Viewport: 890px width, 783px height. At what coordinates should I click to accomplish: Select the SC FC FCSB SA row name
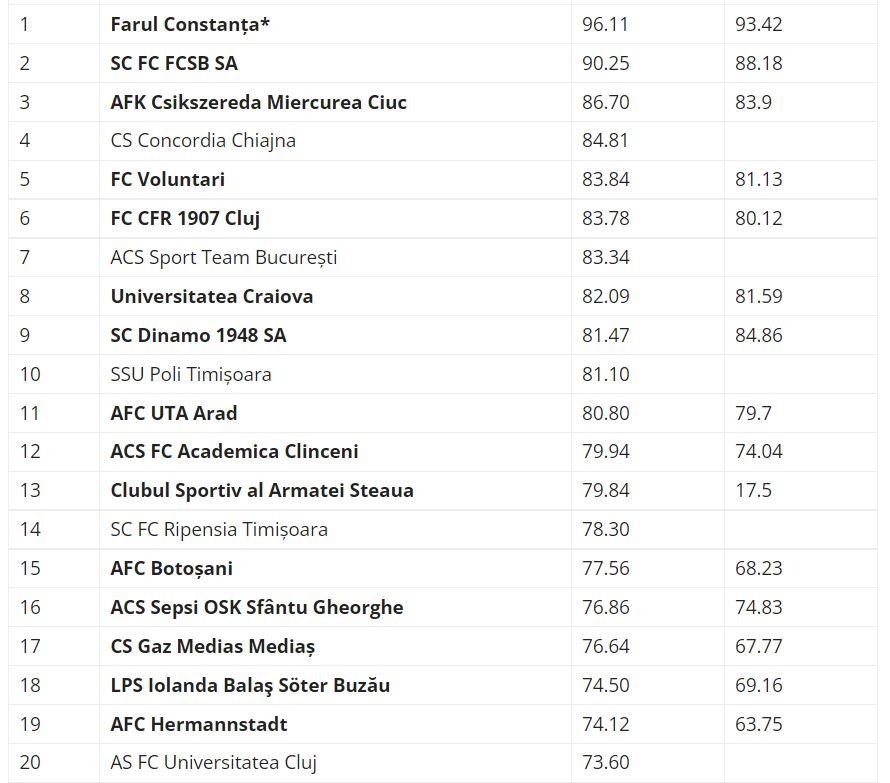point(174,63)
